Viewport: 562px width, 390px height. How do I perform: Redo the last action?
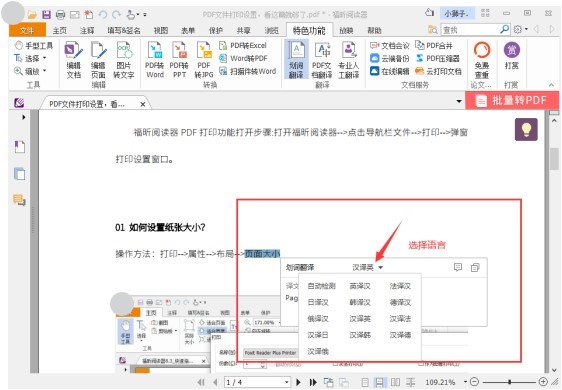coord(116,15)
